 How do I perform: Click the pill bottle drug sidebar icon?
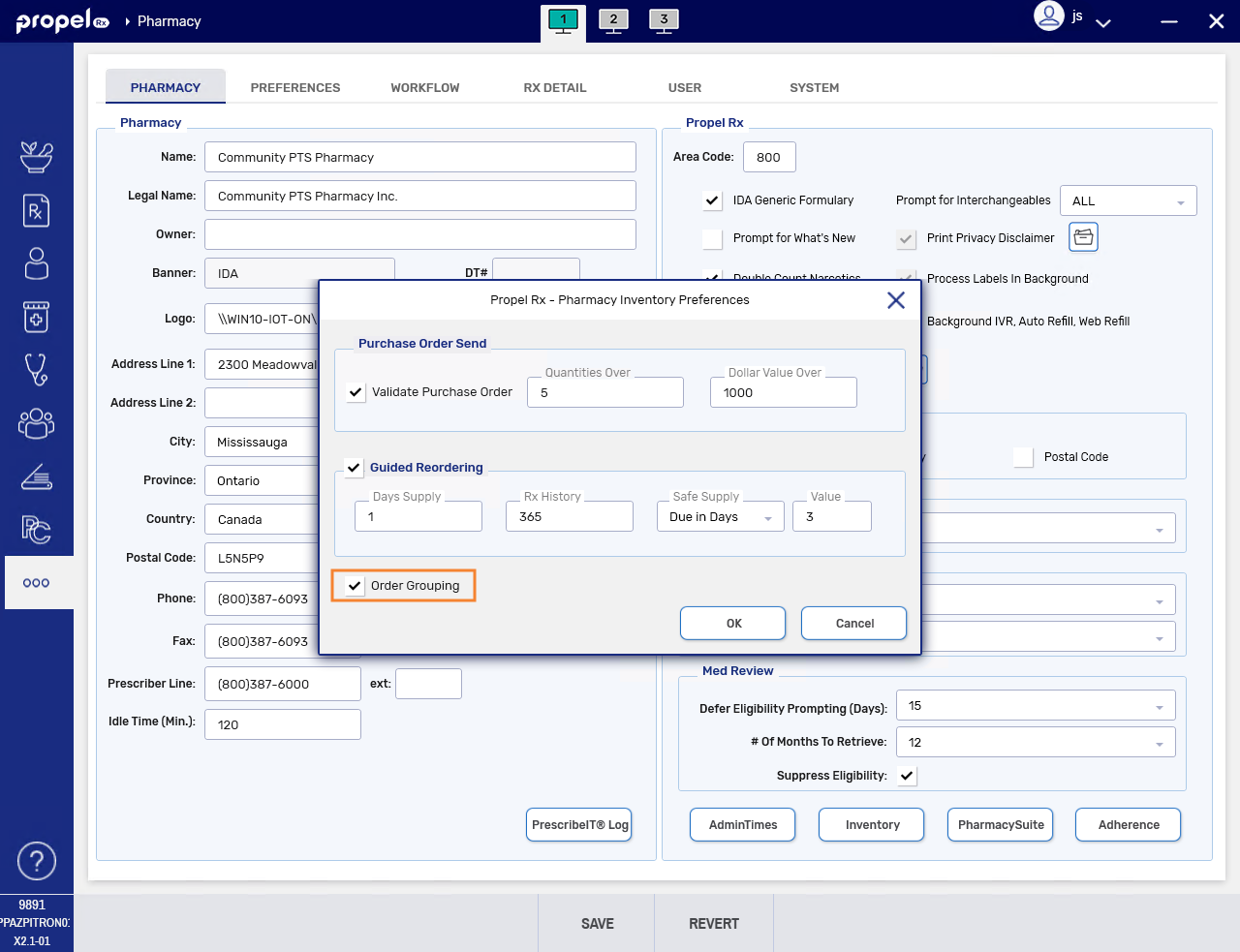pyautogui.click(x=36, y=317)
